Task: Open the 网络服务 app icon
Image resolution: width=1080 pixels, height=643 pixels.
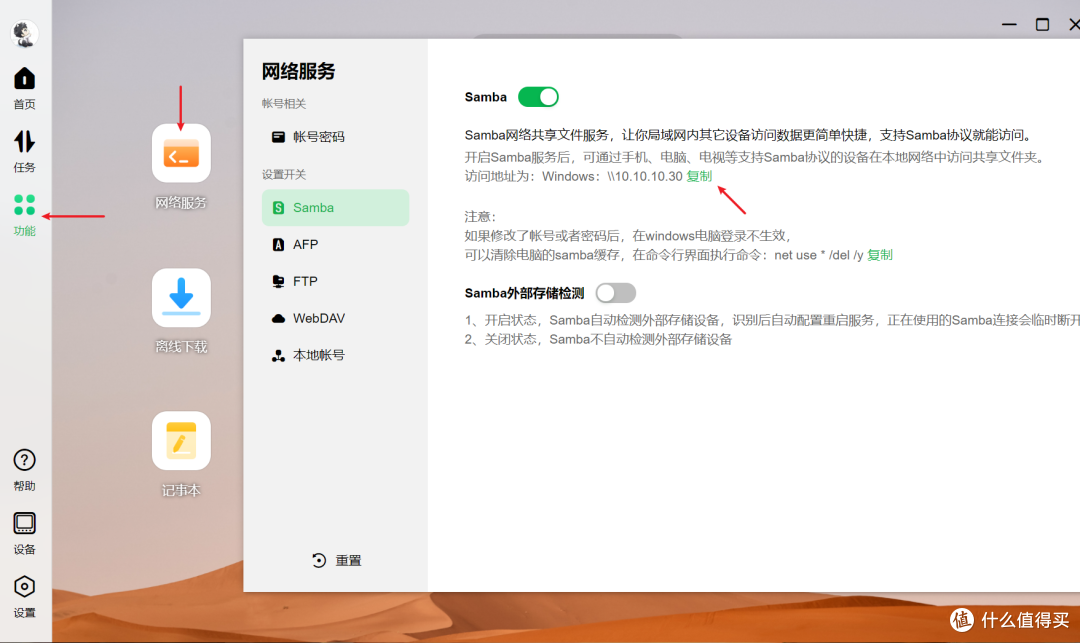Action: point(181,153)
